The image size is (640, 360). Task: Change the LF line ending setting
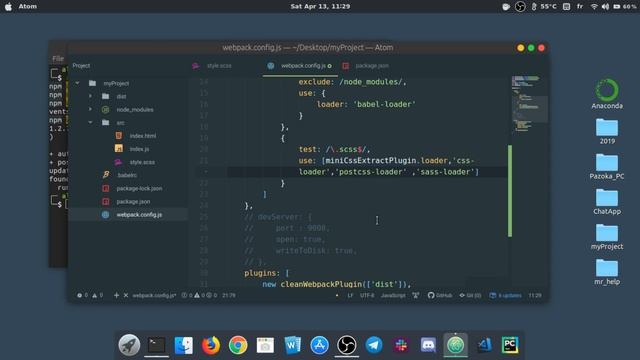[x=350, y=296]
